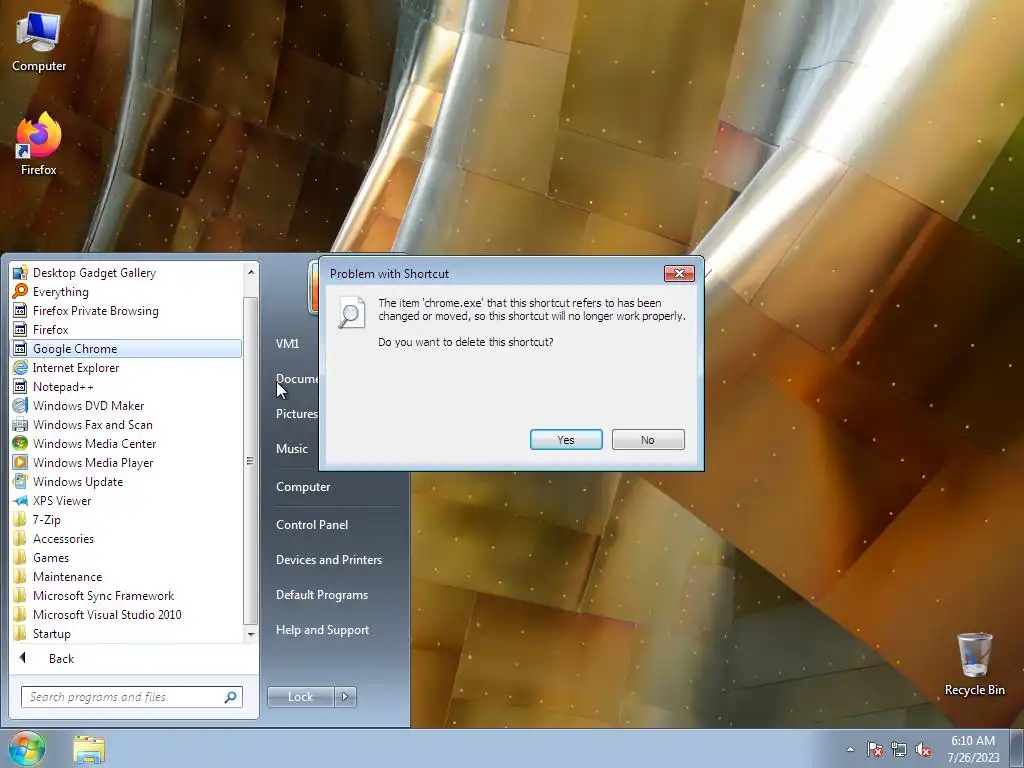This screenshot has height=768, width=1024.
Task: Click No in Problem with Shortcut dialog
Action: coord(648,440)
